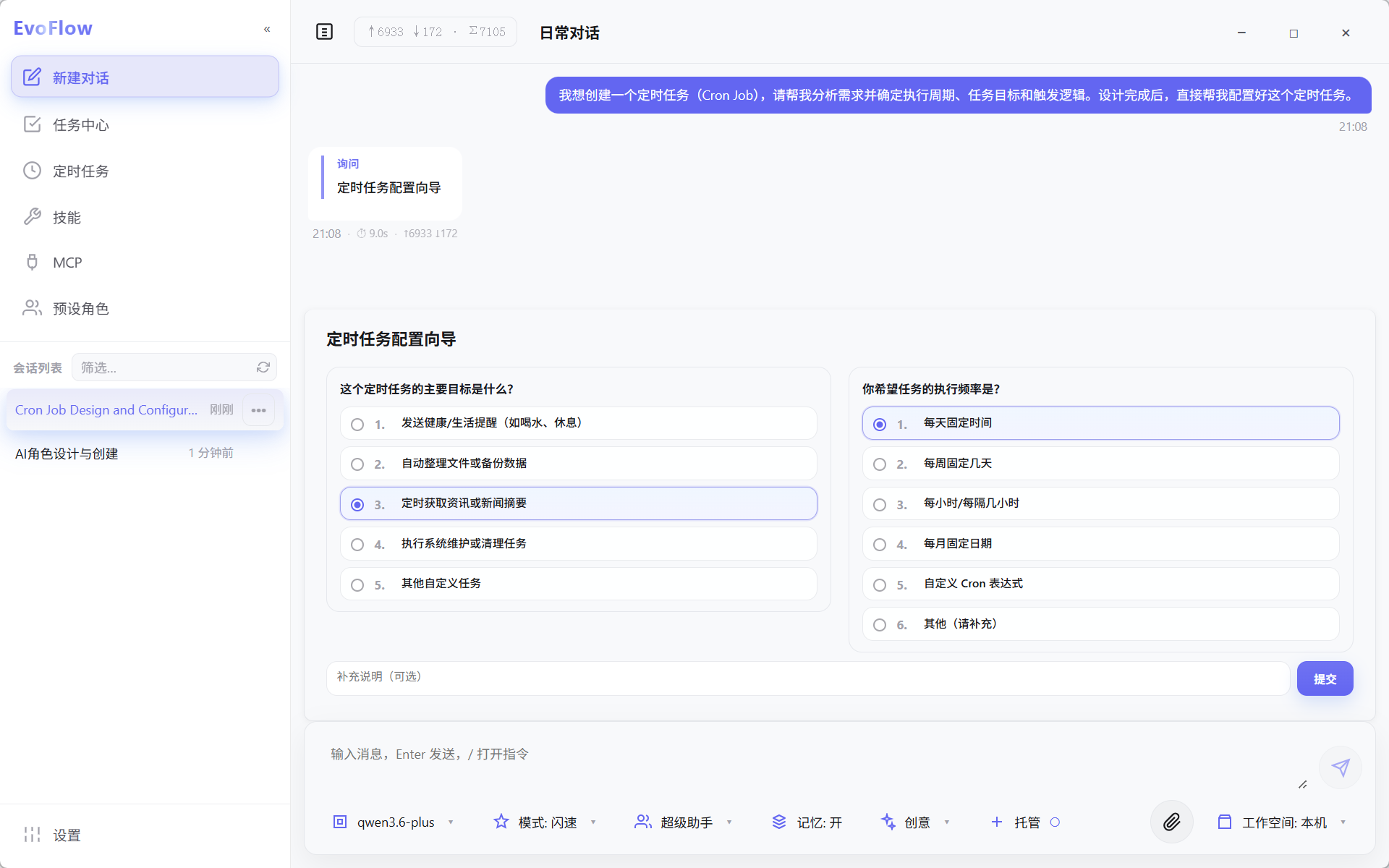
Task: Click the wrench icon for skills
Action: click(x=32, y=216)
